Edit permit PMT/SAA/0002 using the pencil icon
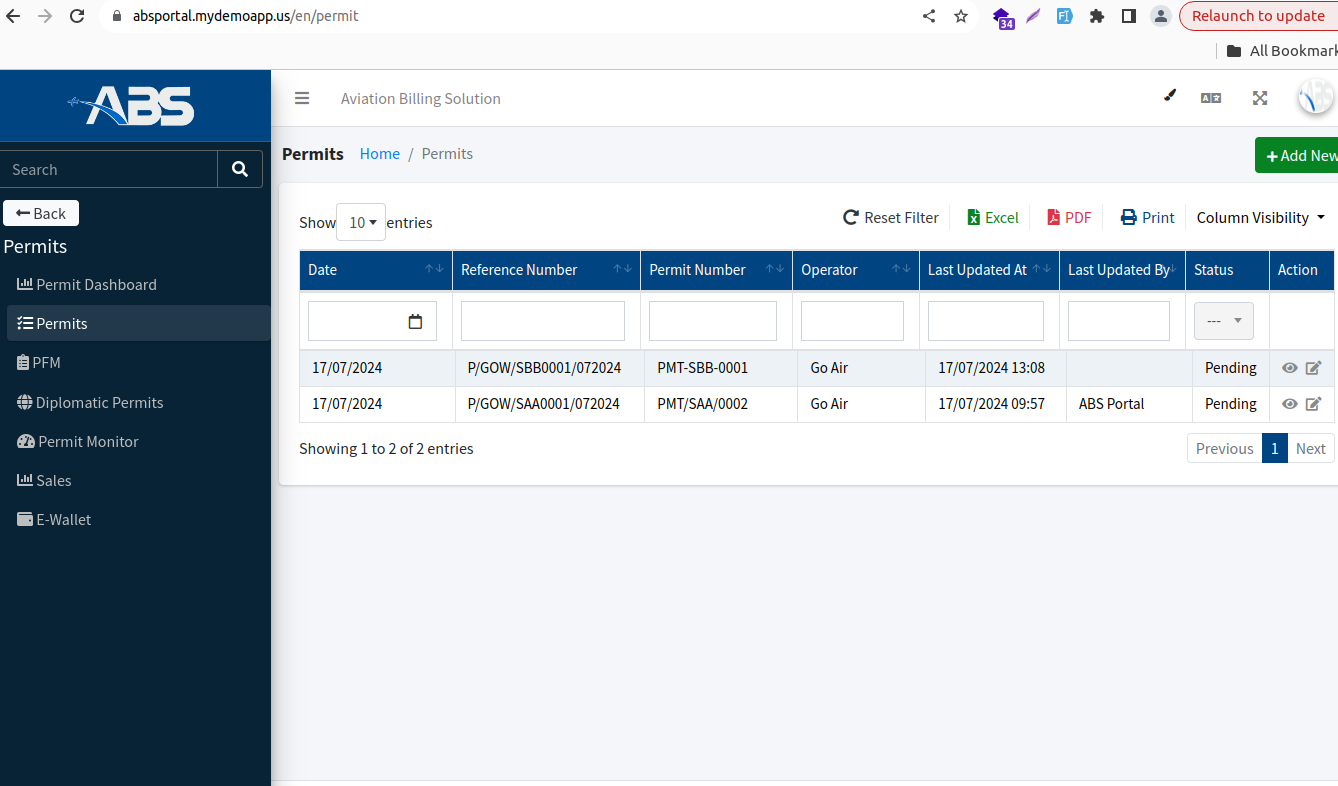Image resolution: width=1338 pixels, height=786 pixels. pyautogui.click(x=1313, y=404)
